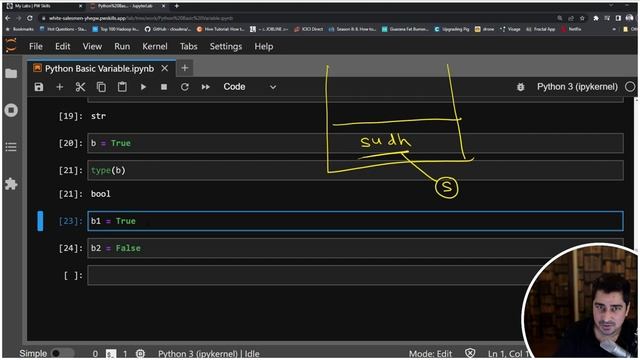Open the browser extensions puzzle icon
This screenshot has height=360, width=640.
[596, 18]
